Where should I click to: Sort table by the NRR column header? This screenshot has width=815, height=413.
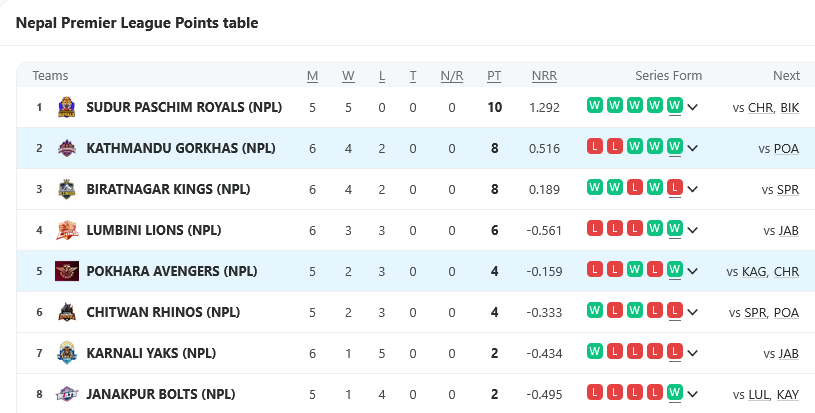point(544,76)
